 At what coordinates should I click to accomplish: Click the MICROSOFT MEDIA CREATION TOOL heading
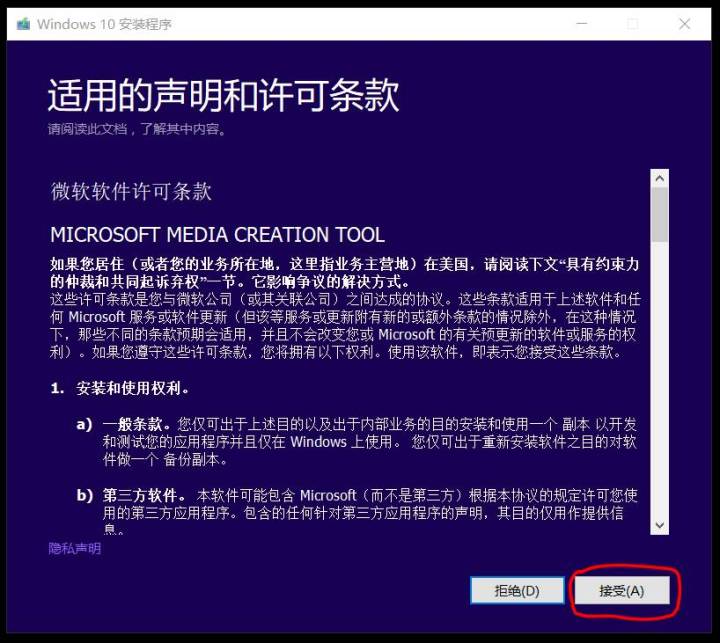pos(218,235)
